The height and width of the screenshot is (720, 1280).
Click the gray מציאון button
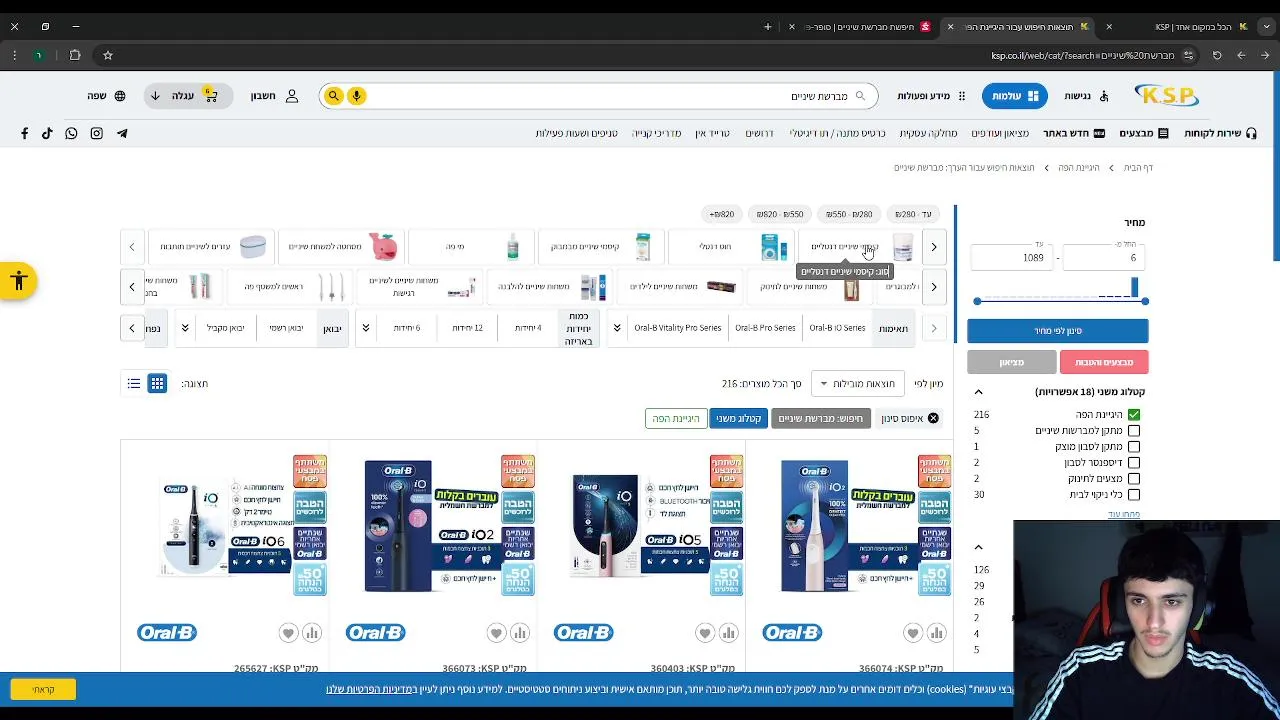[x=1011, y=362]
